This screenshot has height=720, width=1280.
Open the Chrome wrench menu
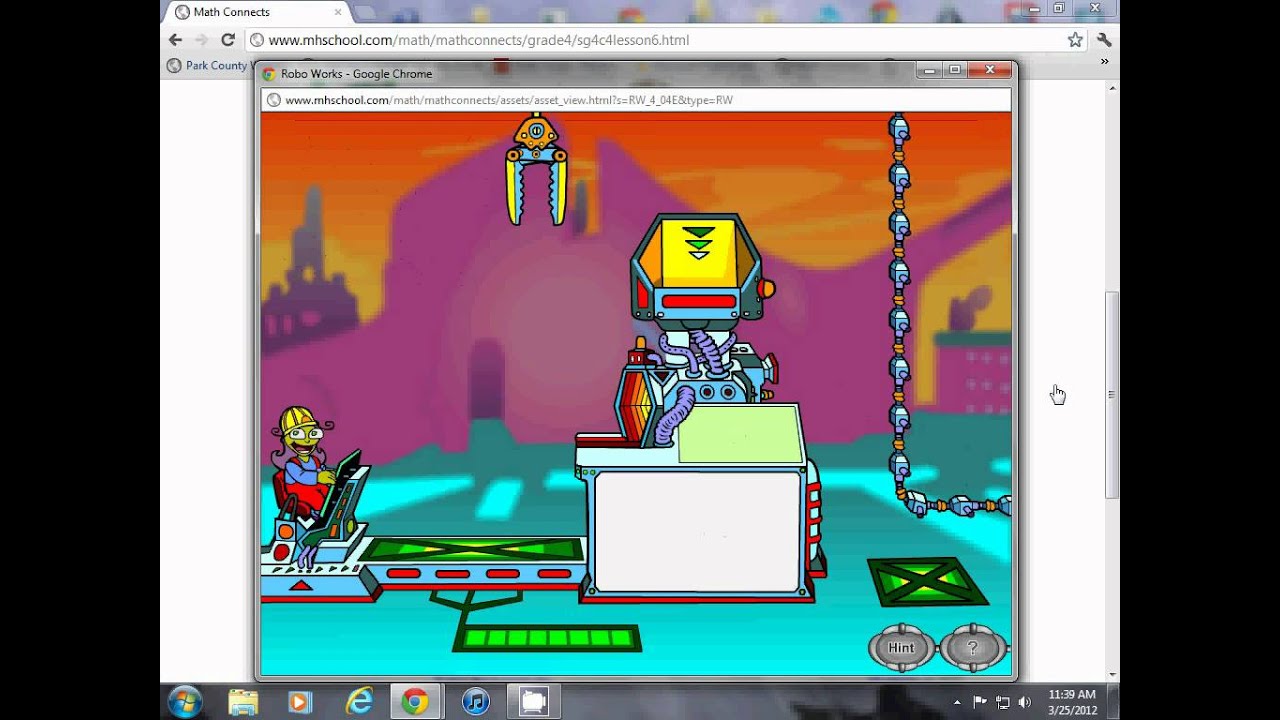1104,40
